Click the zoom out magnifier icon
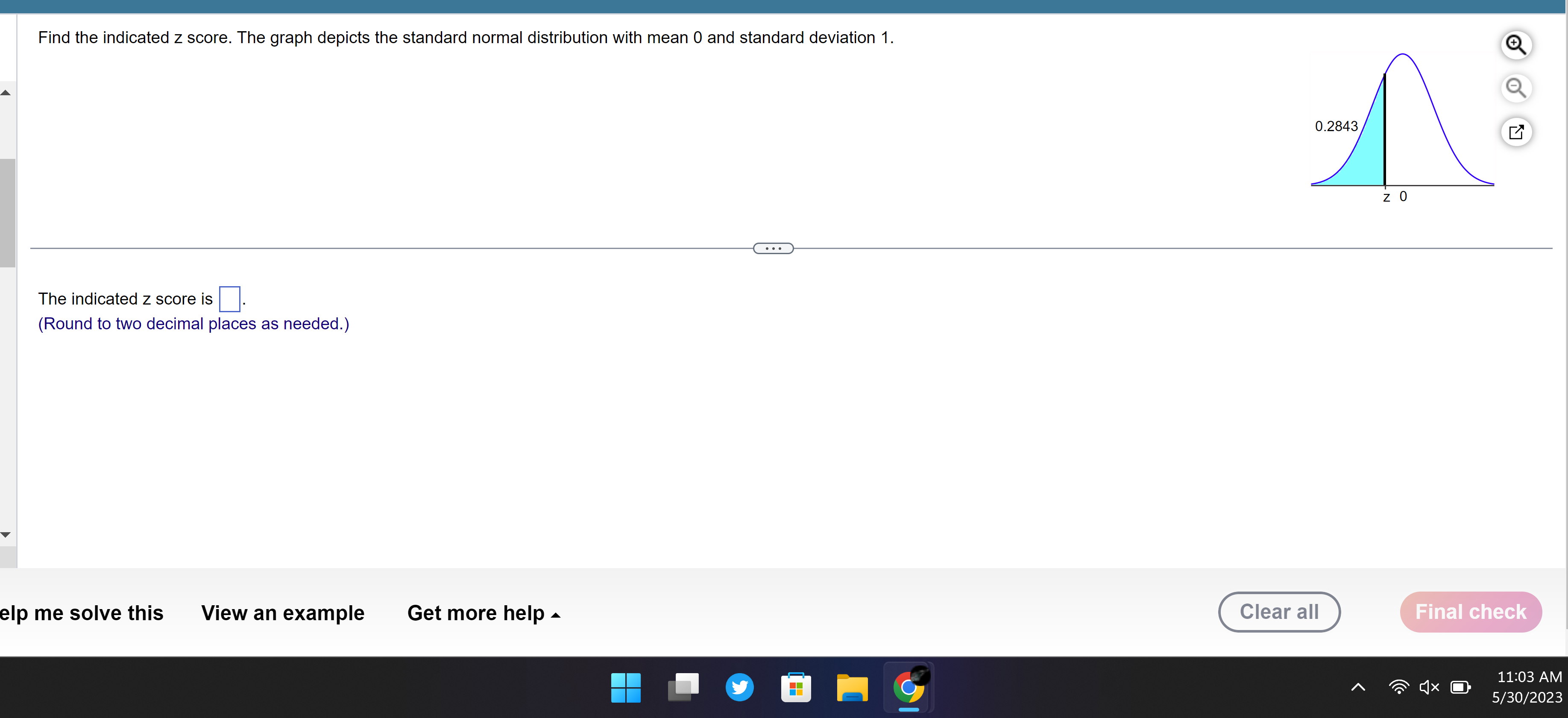Image resolution: width=1568 pixels, height=718 pixels. (1515, 88)
